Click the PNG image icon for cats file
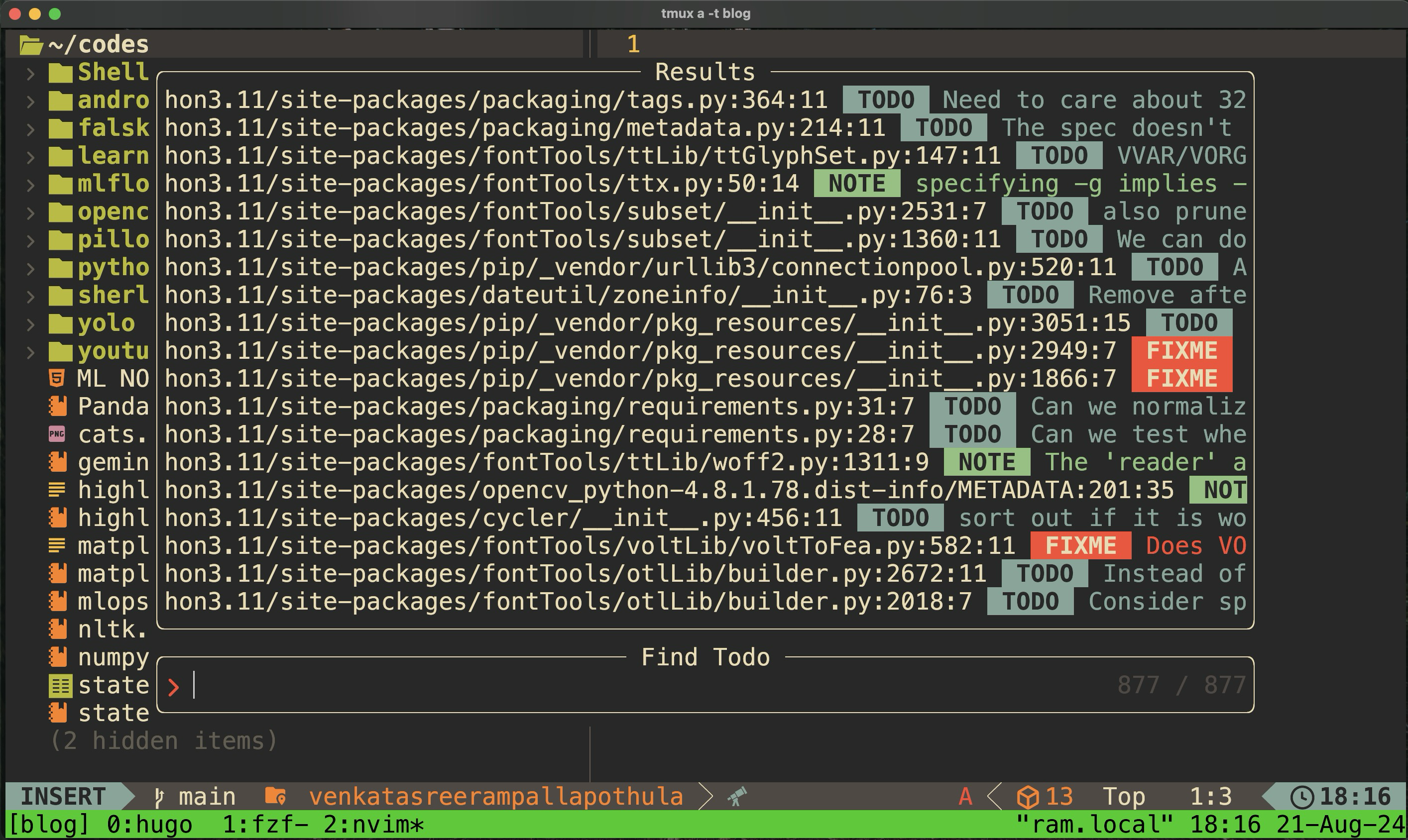Image resolution: width=1408 pixels, height=840 pixels. 57,434
